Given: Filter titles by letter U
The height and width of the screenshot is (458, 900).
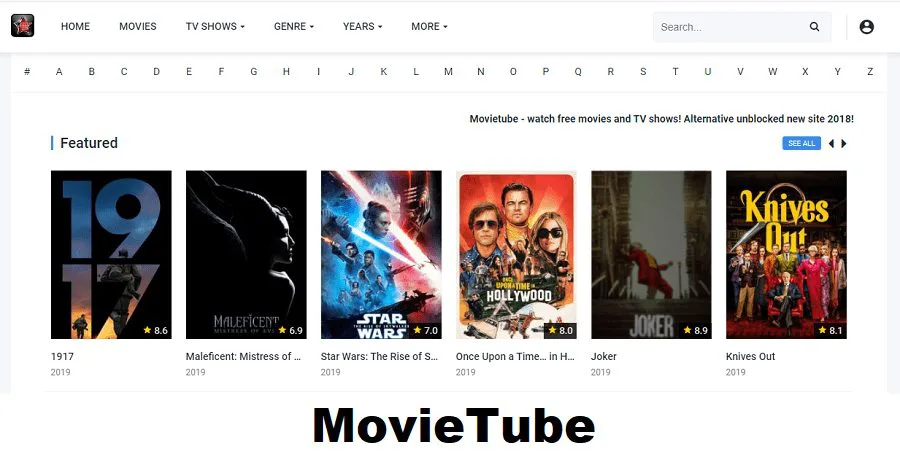Looking at the screenshot, I should (x=708, y=72).
